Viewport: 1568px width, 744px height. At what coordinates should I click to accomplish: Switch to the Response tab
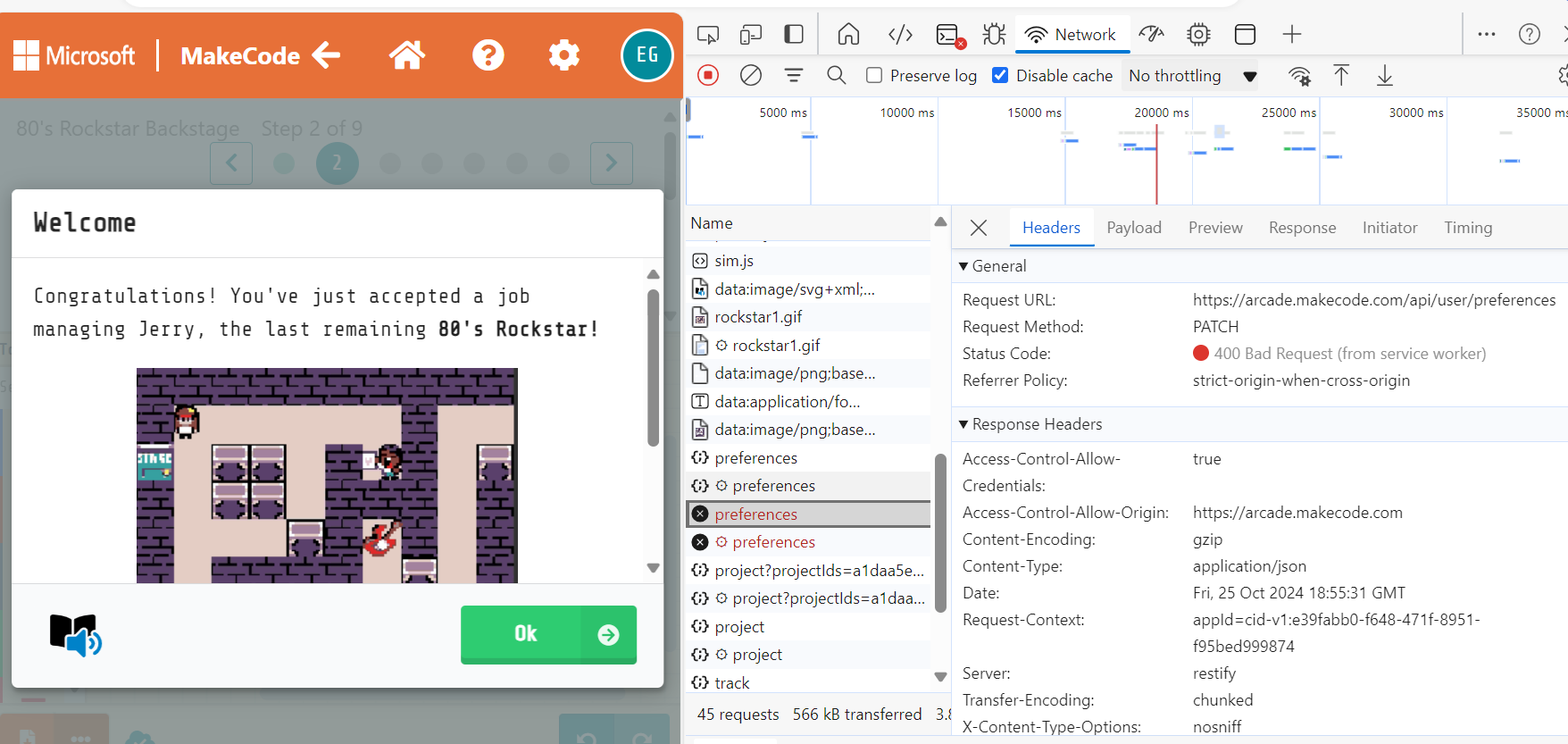pyautogui.click(x=1302, y=228)
